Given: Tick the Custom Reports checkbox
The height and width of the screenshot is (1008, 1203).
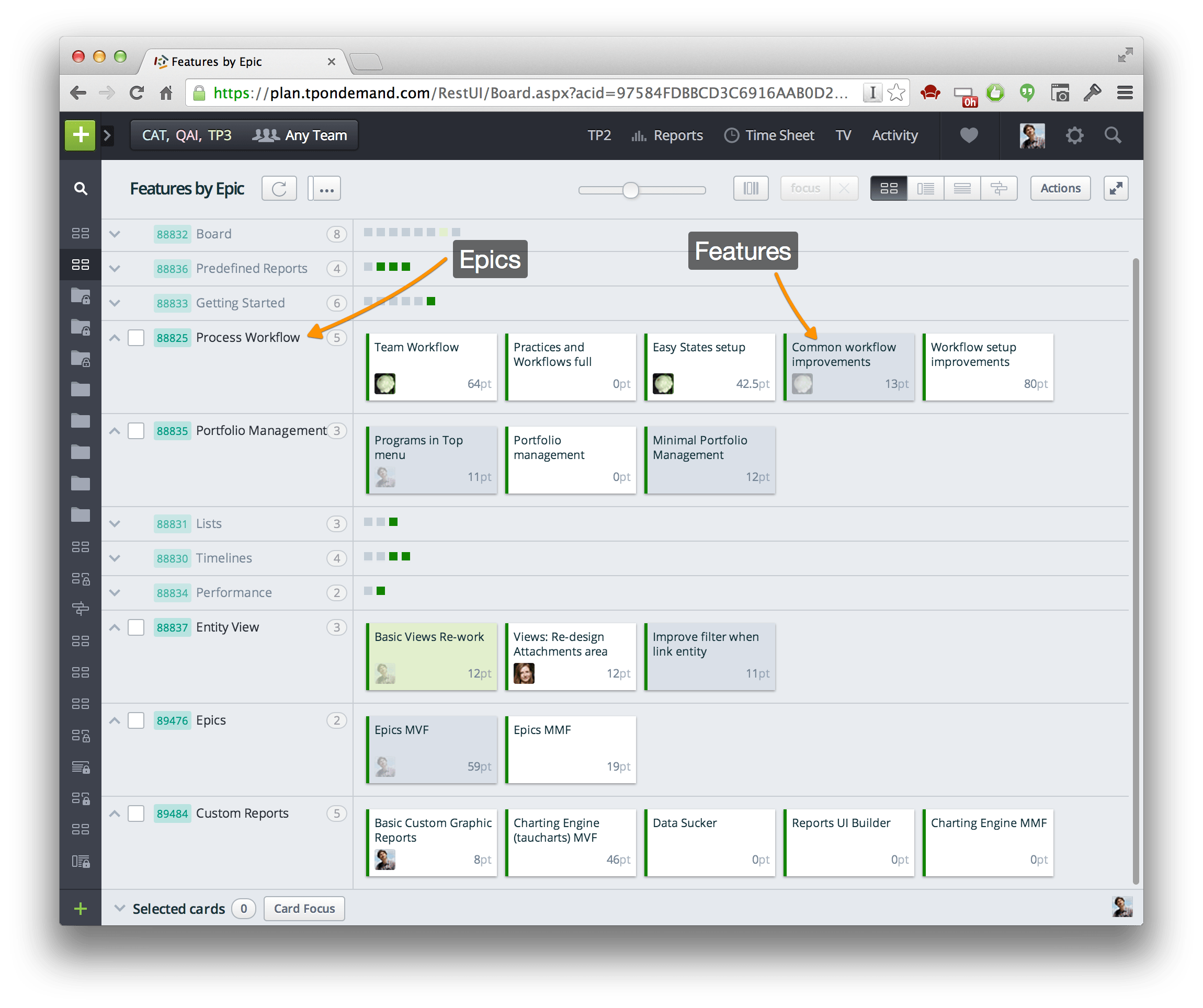Looking at the screenshot, I should click(x=136, y=814).
